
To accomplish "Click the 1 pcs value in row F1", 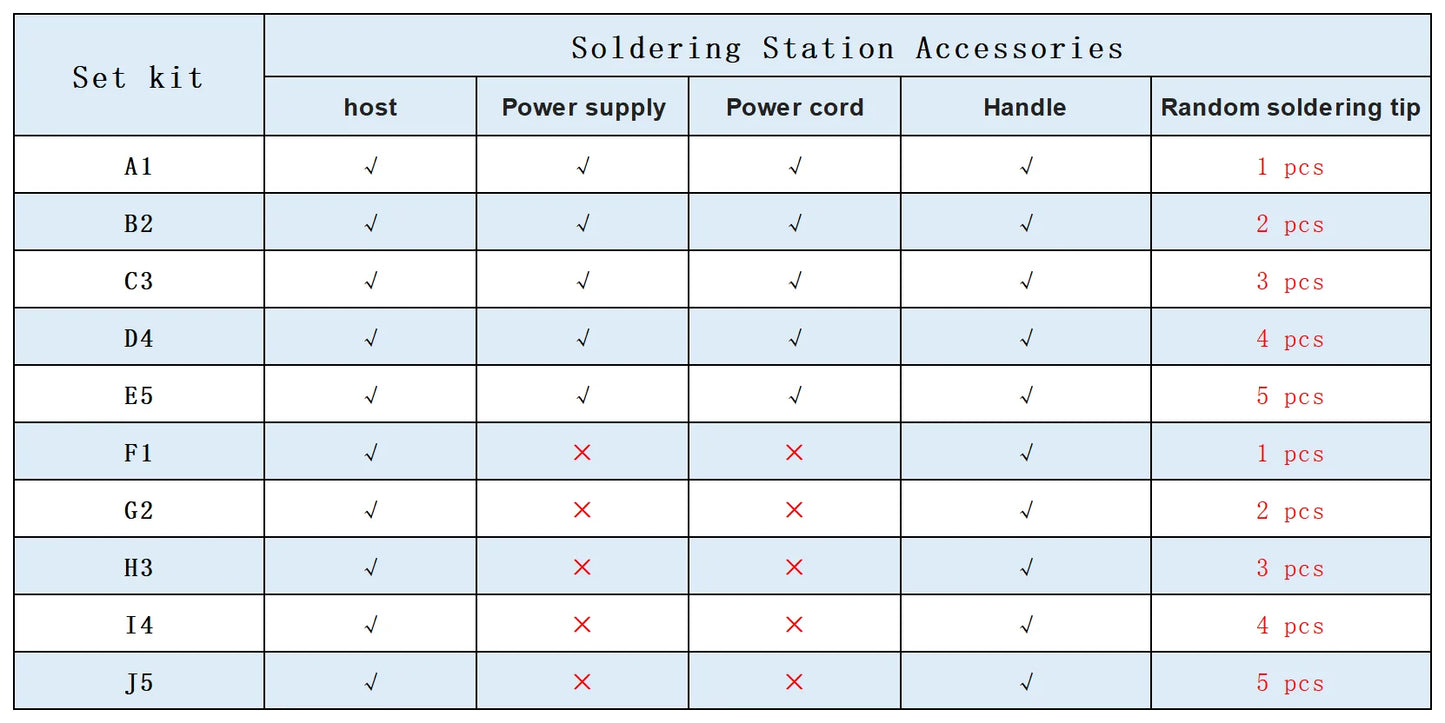I will (x=1290, y=453).
